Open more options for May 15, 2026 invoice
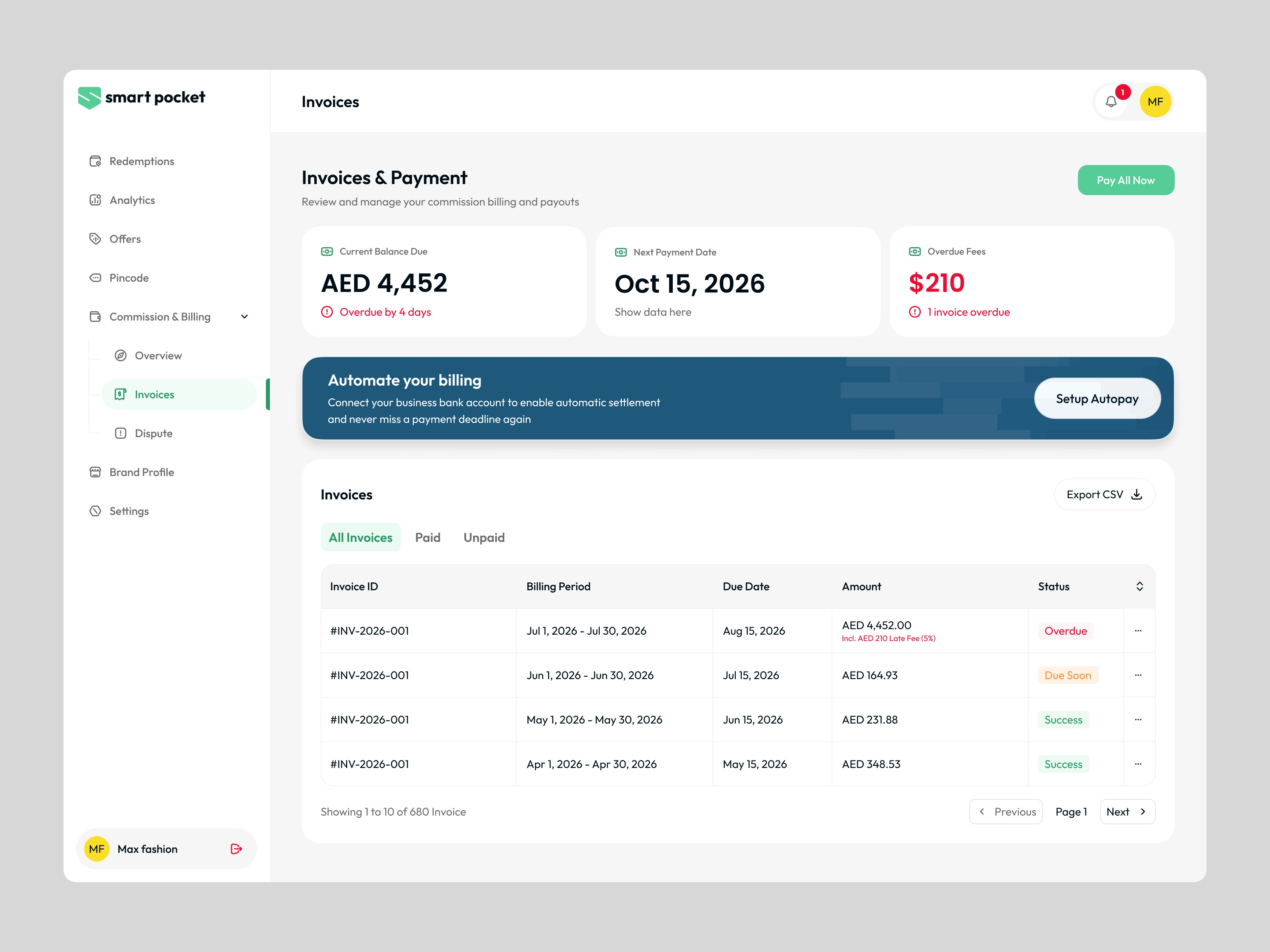Screen dimensions: 1270x952 click(1138, 764)
